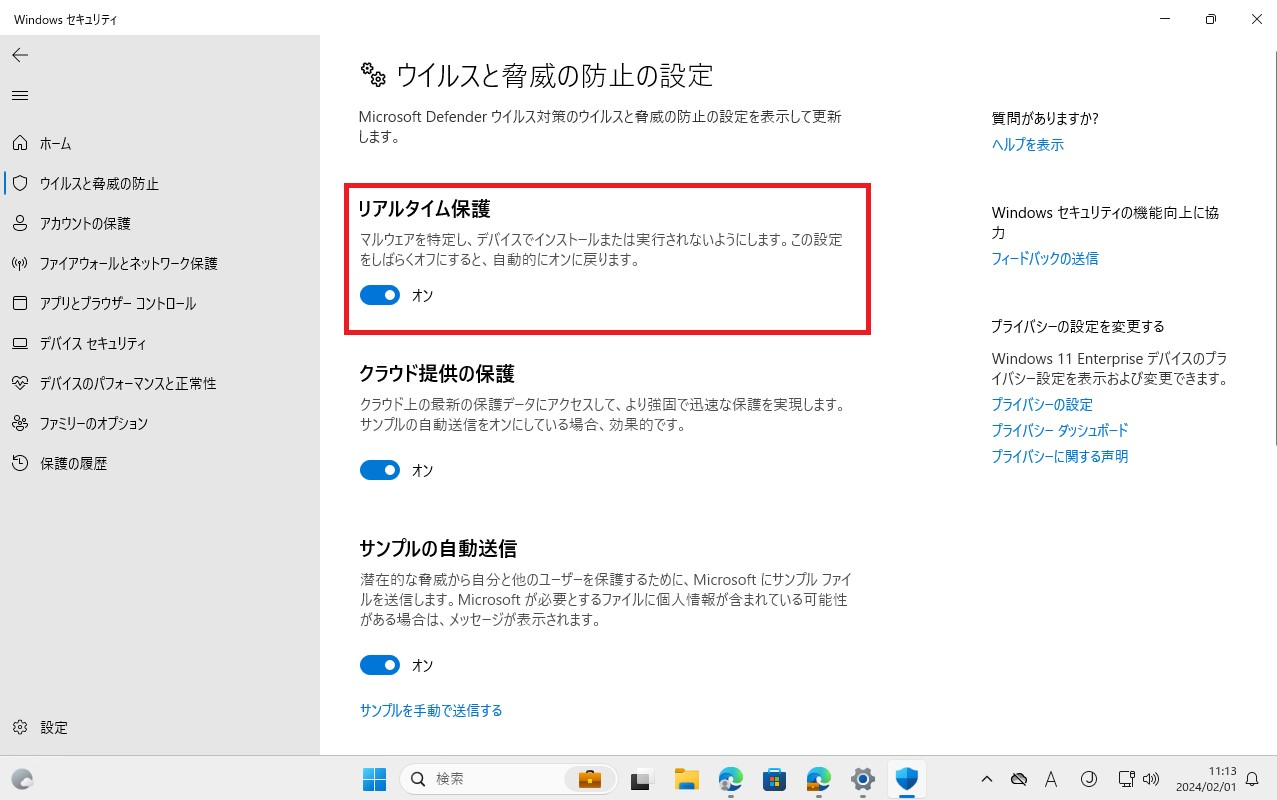This screenshot has height=800, width=1277.
Task: Open 設定 at the sidebar bottom
Action: [160, 727]
